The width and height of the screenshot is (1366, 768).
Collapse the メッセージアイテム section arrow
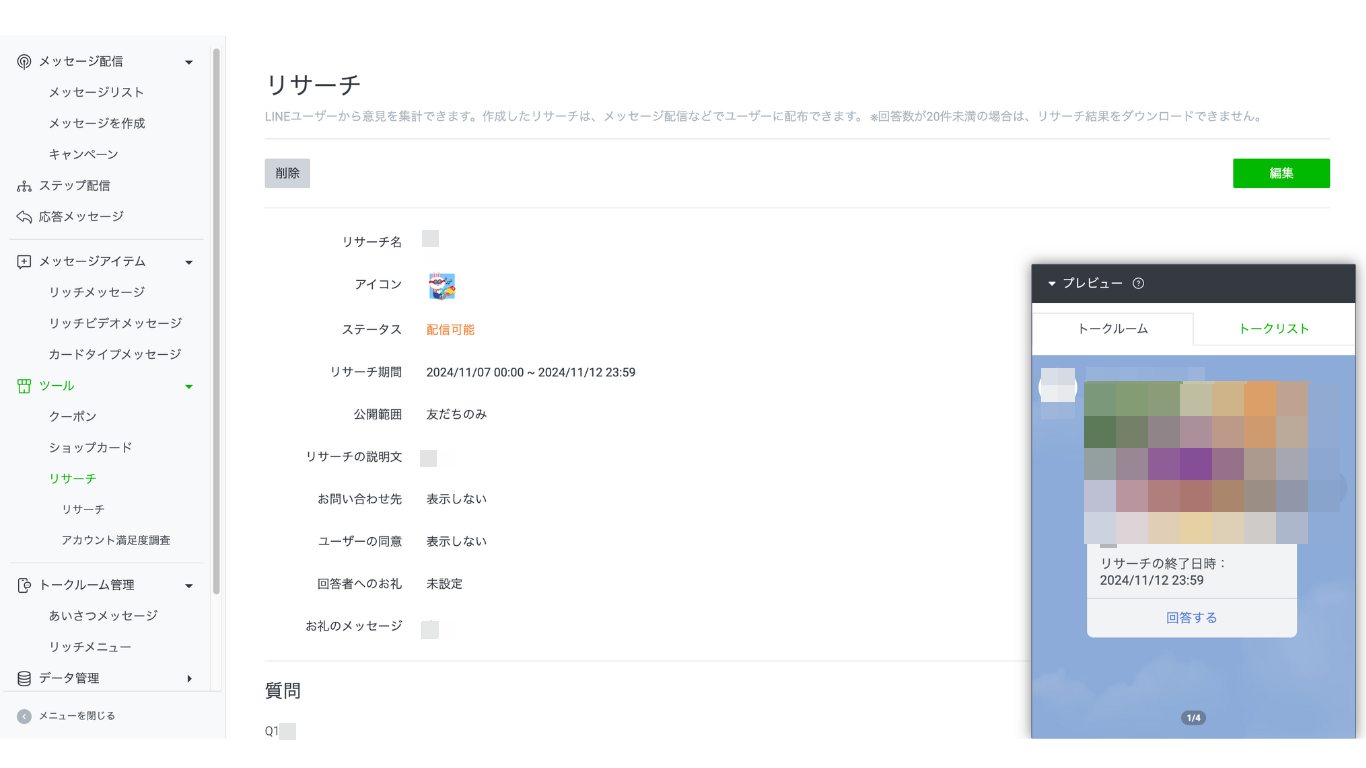[x=189, y=263]
